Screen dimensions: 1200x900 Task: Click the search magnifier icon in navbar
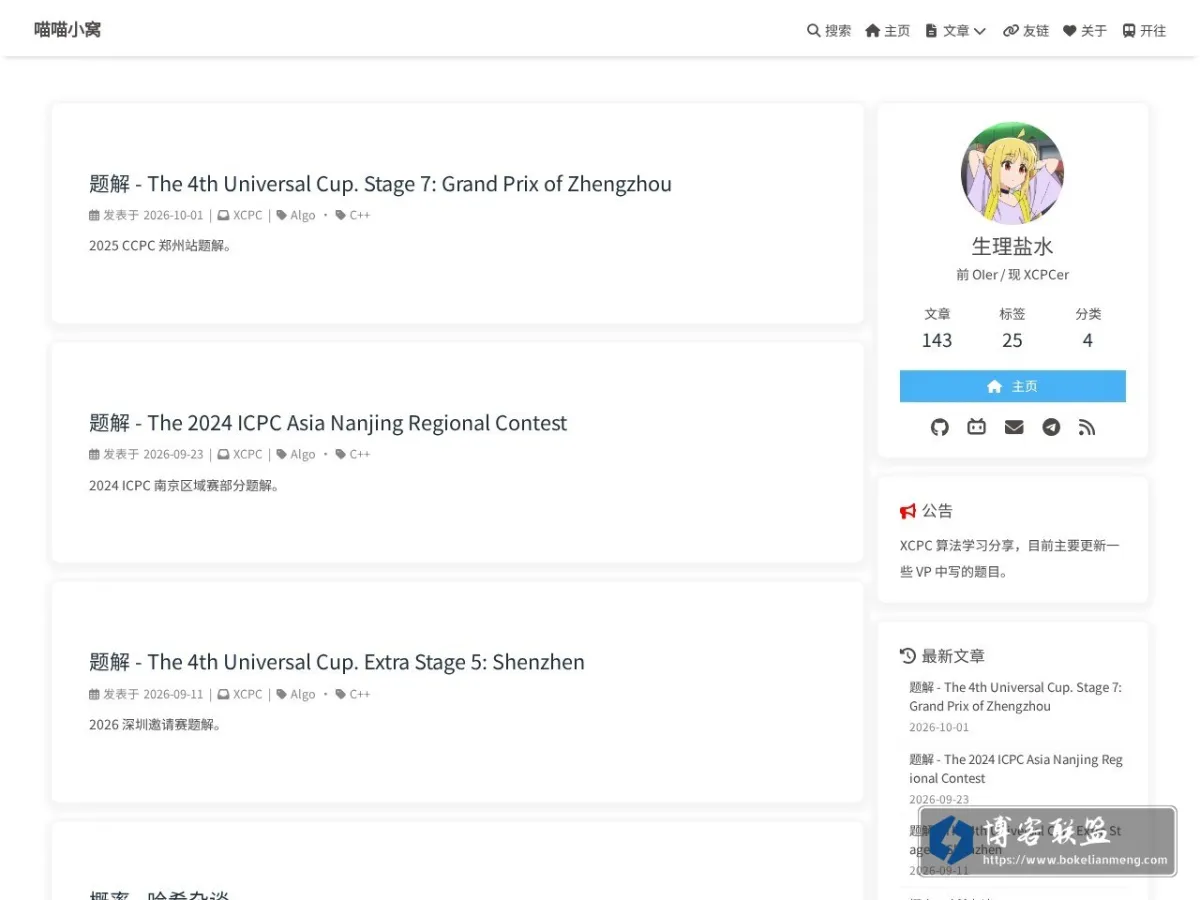813,31
